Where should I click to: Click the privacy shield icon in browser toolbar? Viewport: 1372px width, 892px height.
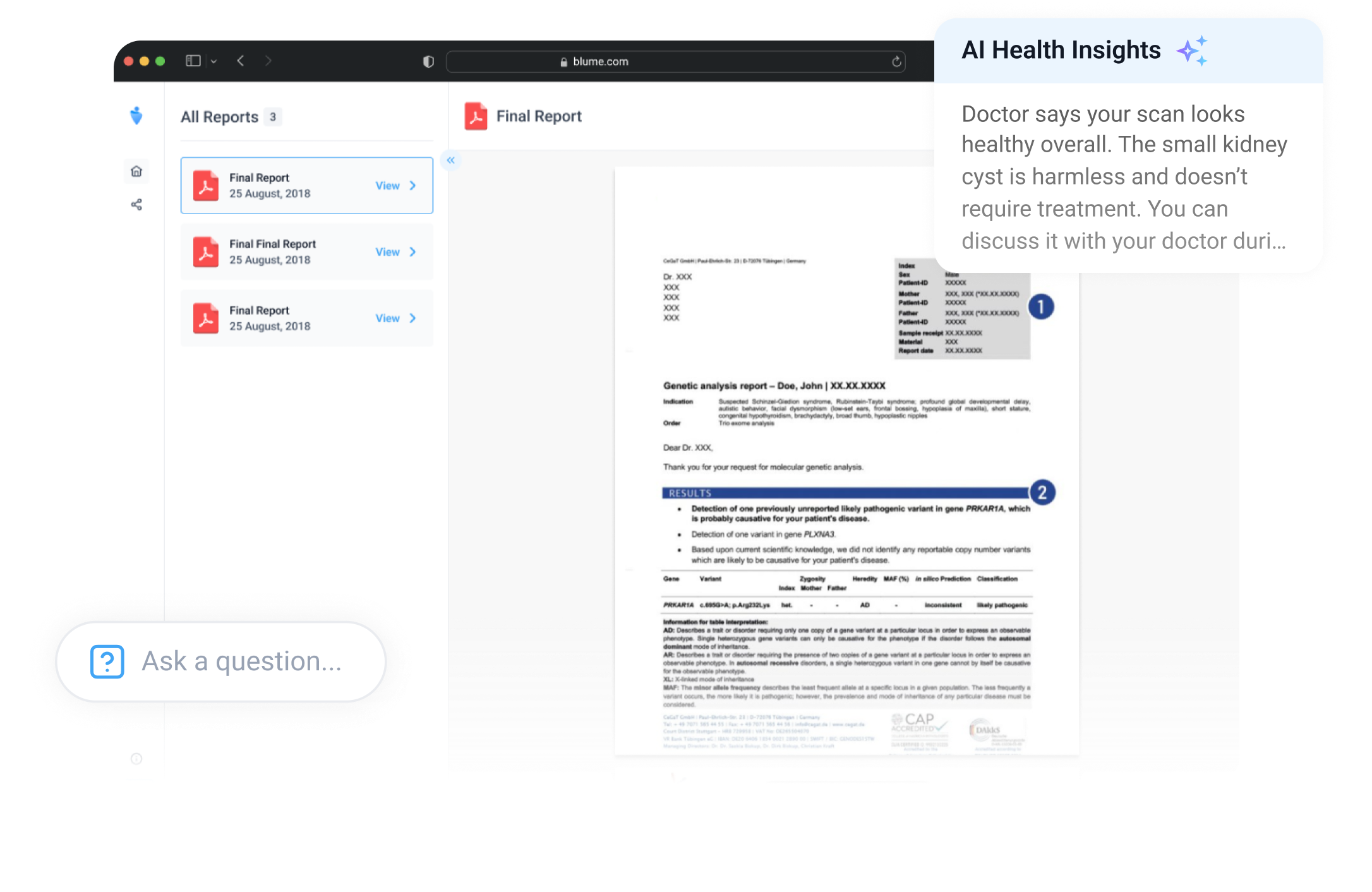[x=428, y=61]
